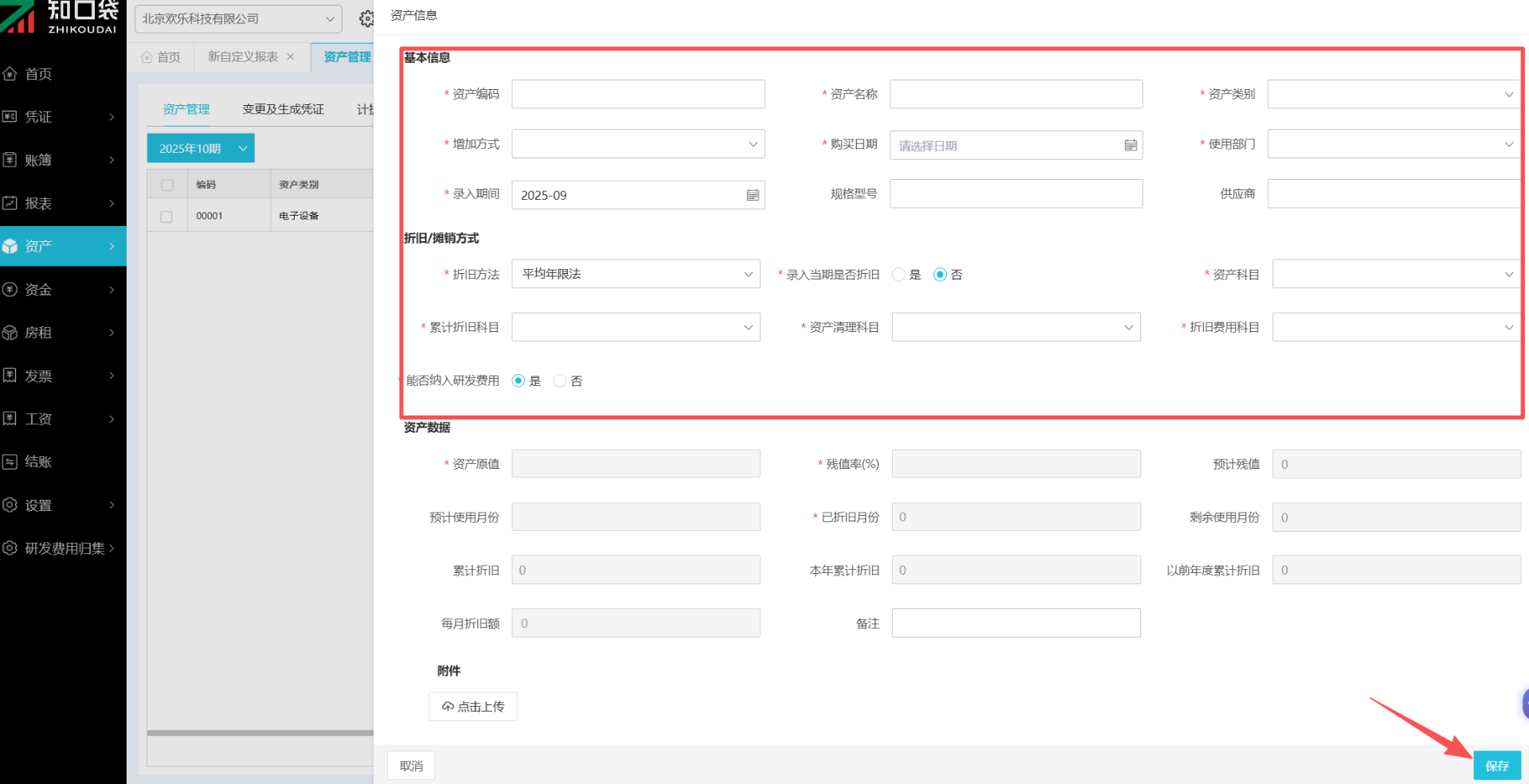Open the 资产类别 dropdown
This screenshot has height=784, width=1529.
[1393, 95]
